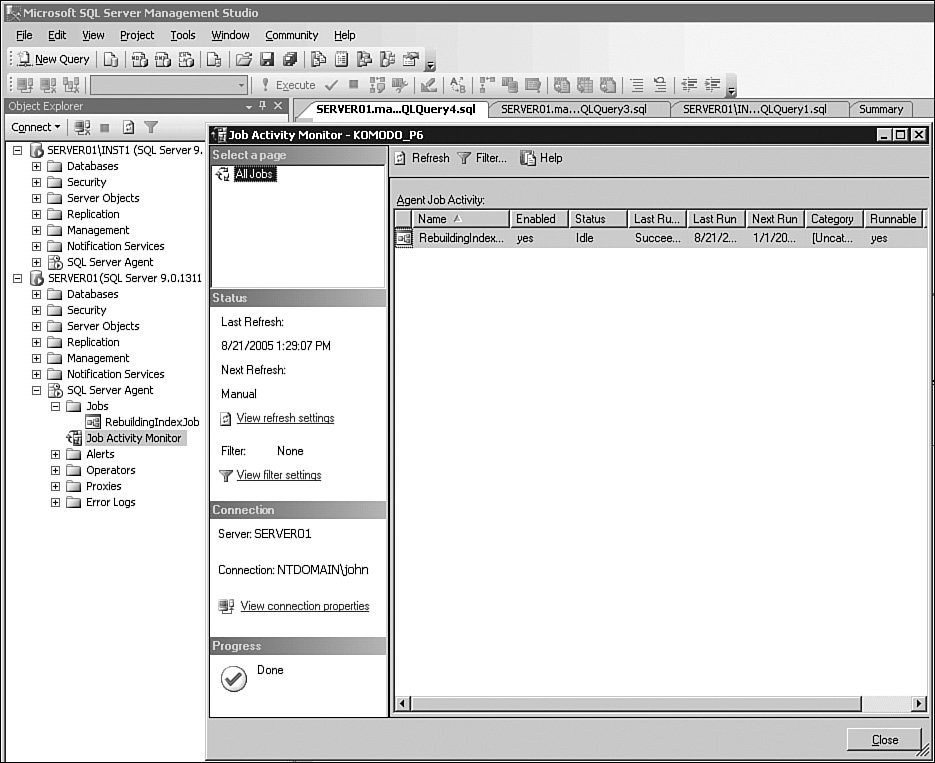Click Refresh in the Job Activity Monitor toolbar

point(422,158)
